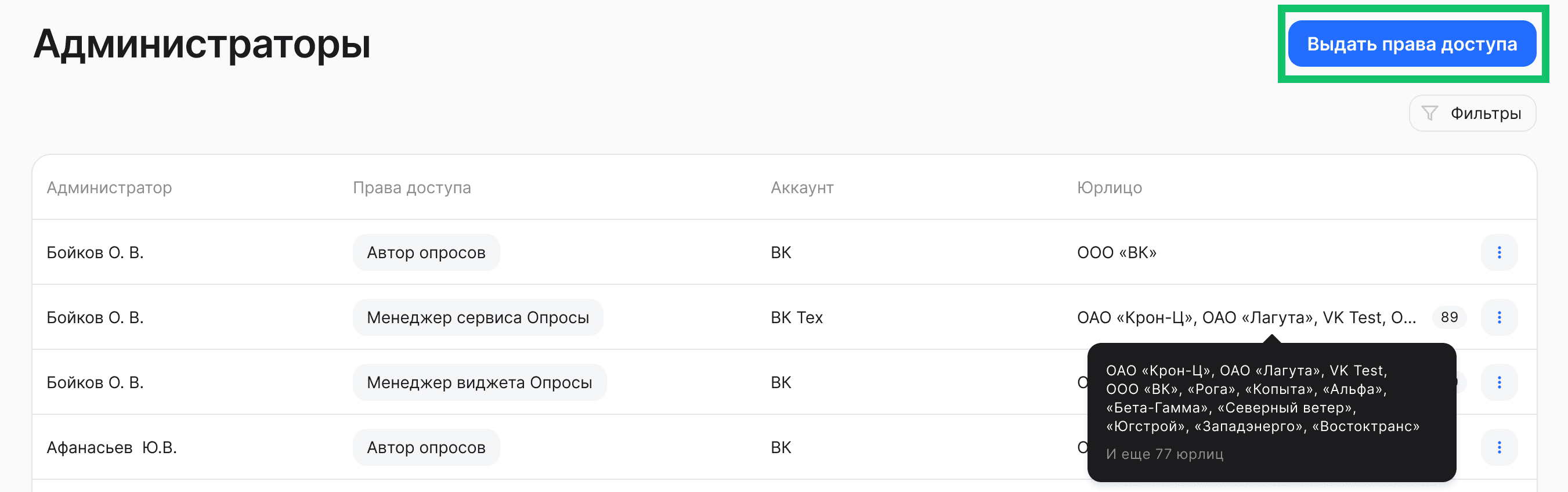1568x492 pixels.
Task: Open actions menu for Менеджер сервиса Опросы row
Action: (x=1500, y=317)
